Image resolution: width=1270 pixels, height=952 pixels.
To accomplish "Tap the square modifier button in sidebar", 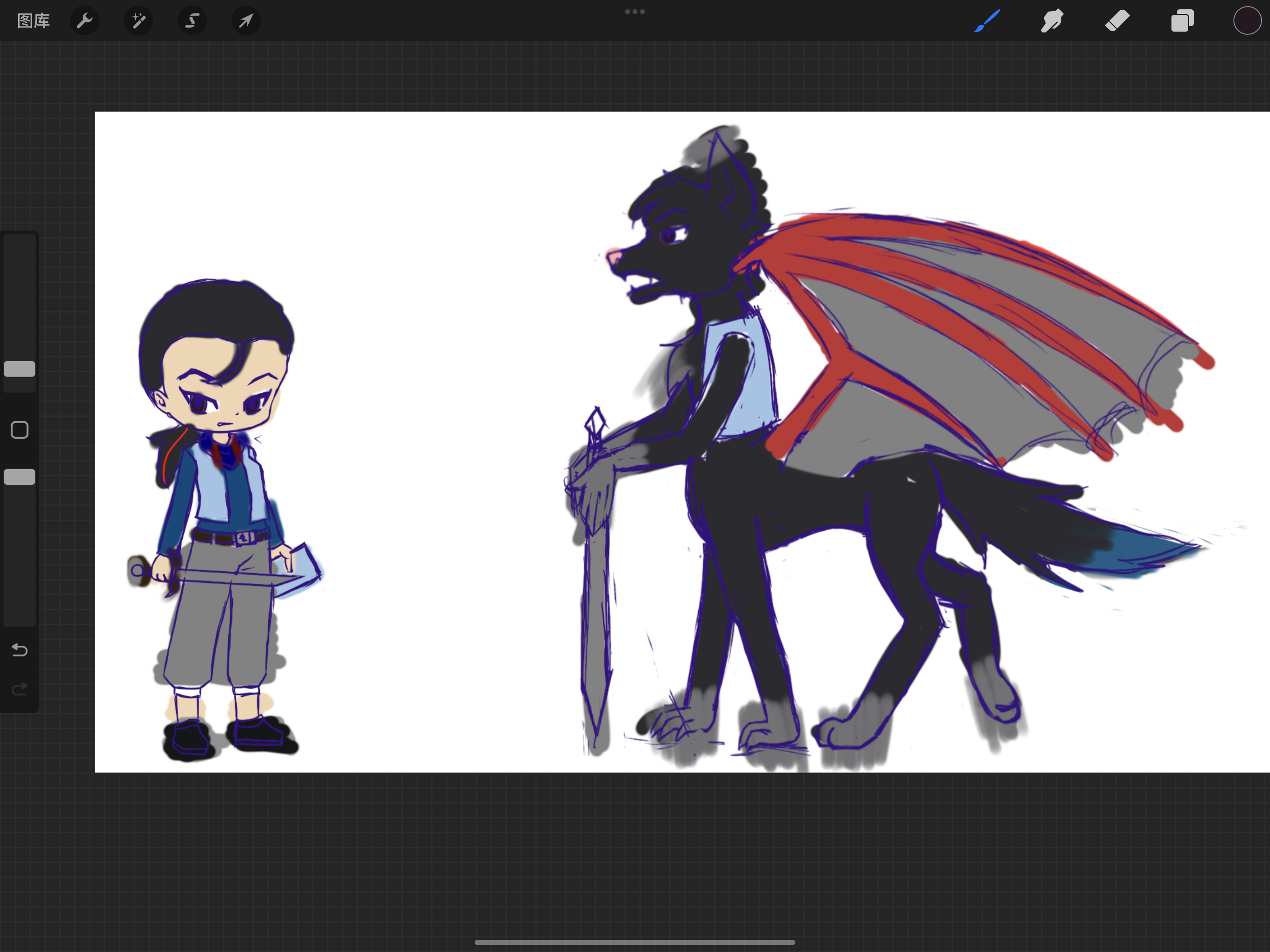I will (x=20, y=430).
